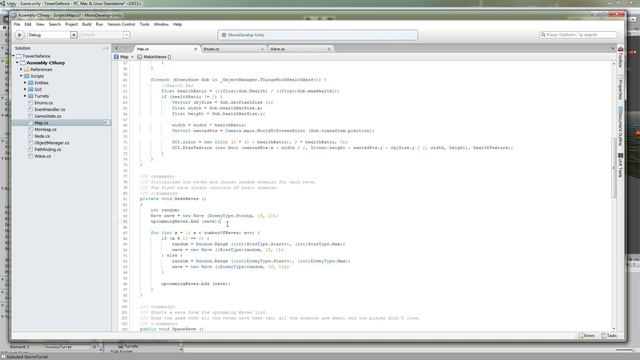Click the Assembly-CSharp project icon
This screenshot has width=640, height=360.
tap(23, 63)
